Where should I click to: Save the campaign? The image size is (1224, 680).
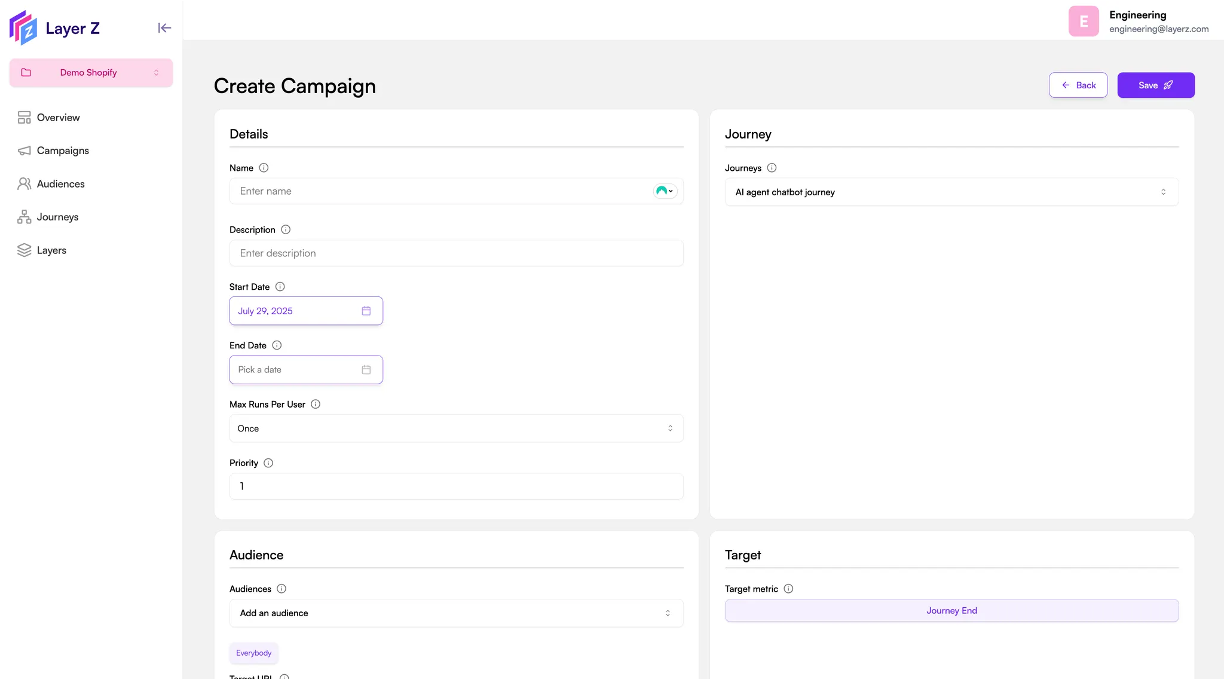1156,85
